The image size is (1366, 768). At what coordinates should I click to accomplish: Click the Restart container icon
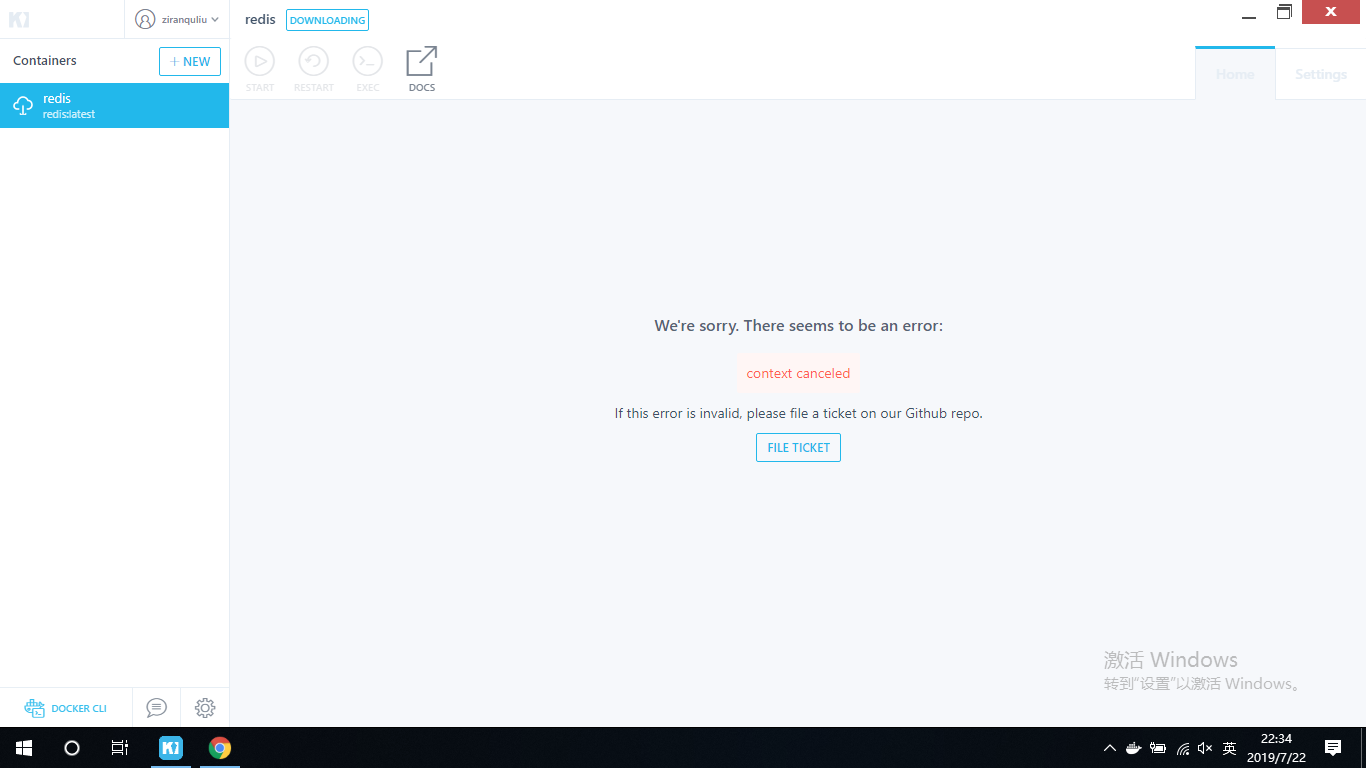pyautogui.click(x=313, y=62)
